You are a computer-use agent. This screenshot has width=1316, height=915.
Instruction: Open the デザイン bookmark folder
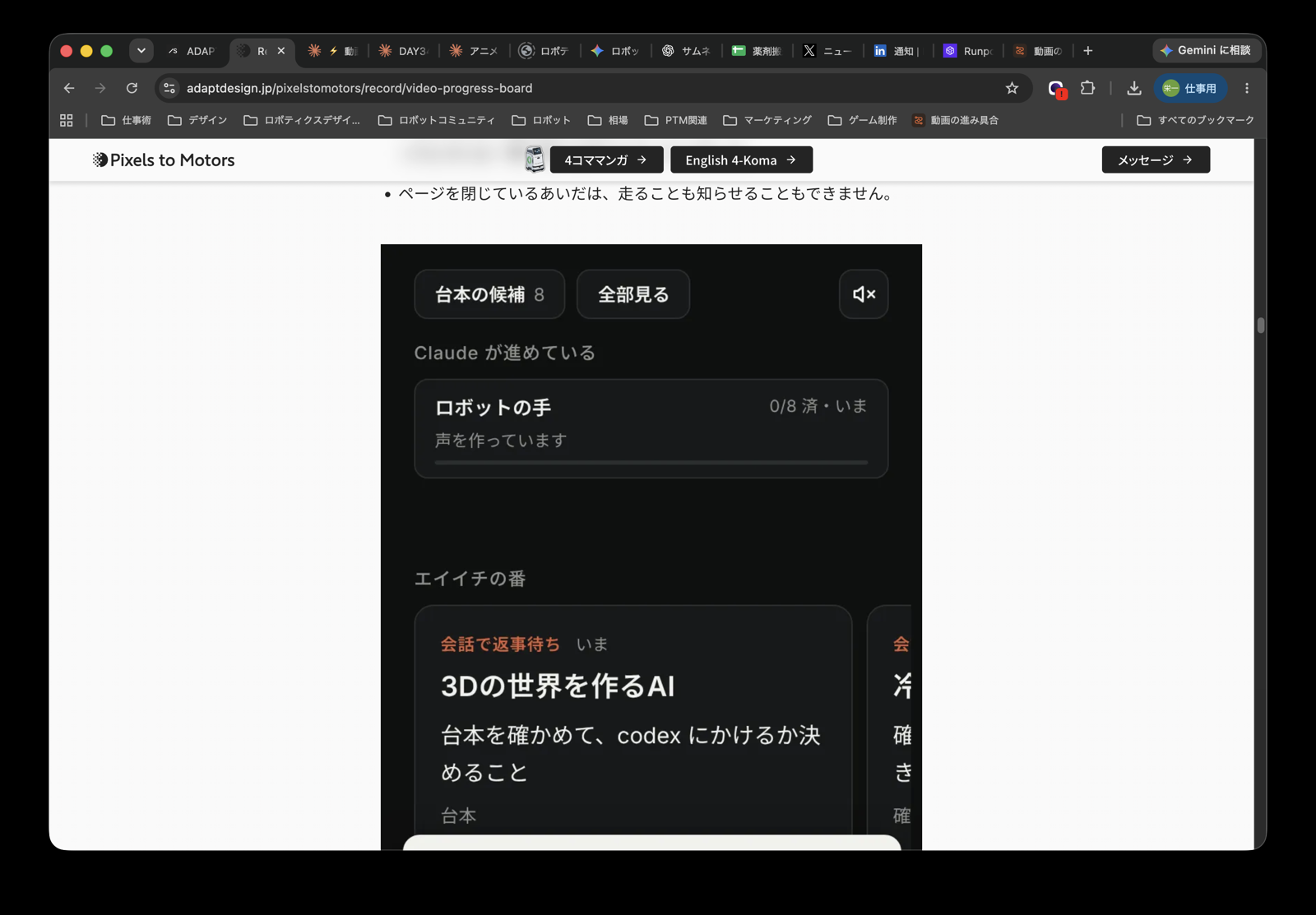tap(197, 120)
